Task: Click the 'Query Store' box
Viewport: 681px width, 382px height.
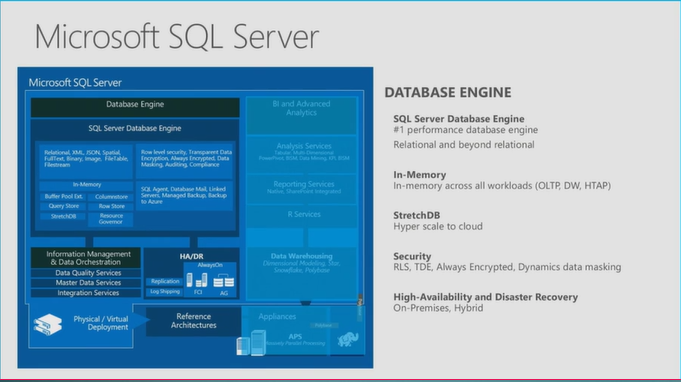Action: pyautogui.click(x=63, y=206)
